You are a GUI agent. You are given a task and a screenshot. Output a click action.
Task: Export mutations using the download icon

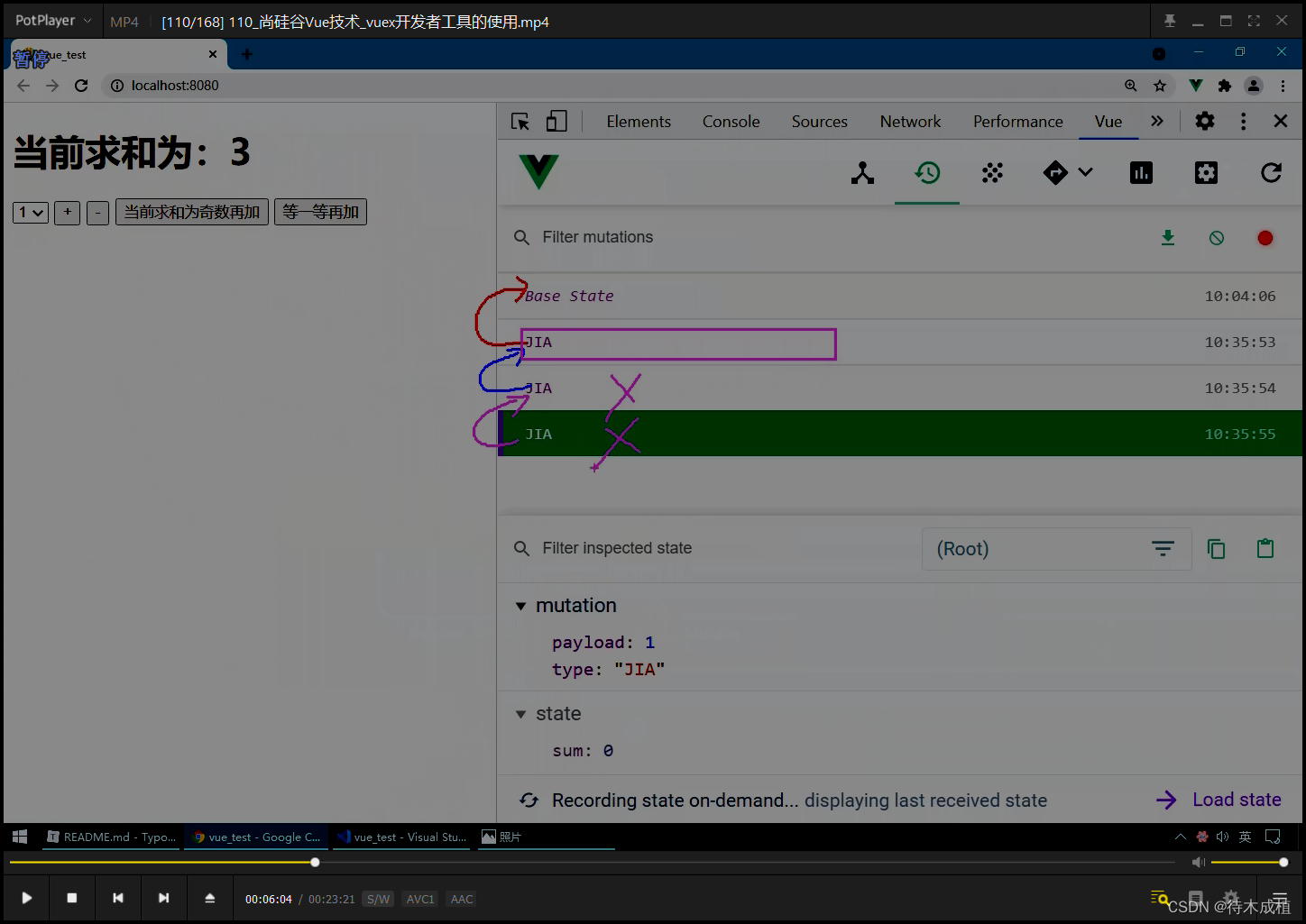pos(1168,238)
